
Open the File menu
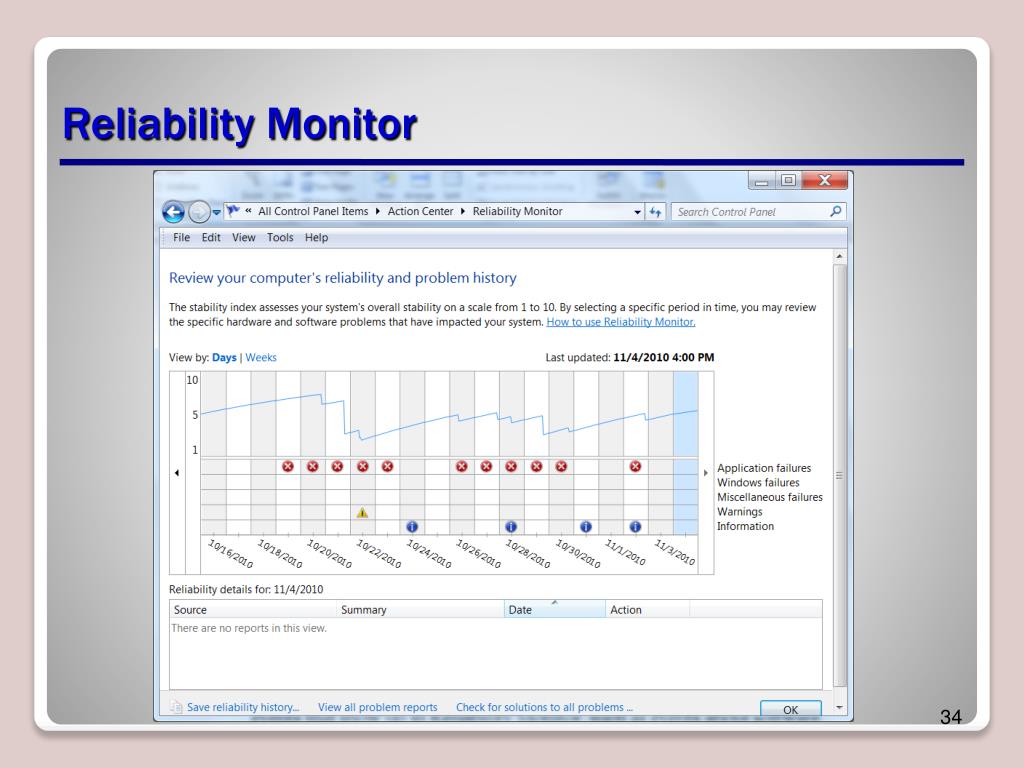click(x=181, y=238)
